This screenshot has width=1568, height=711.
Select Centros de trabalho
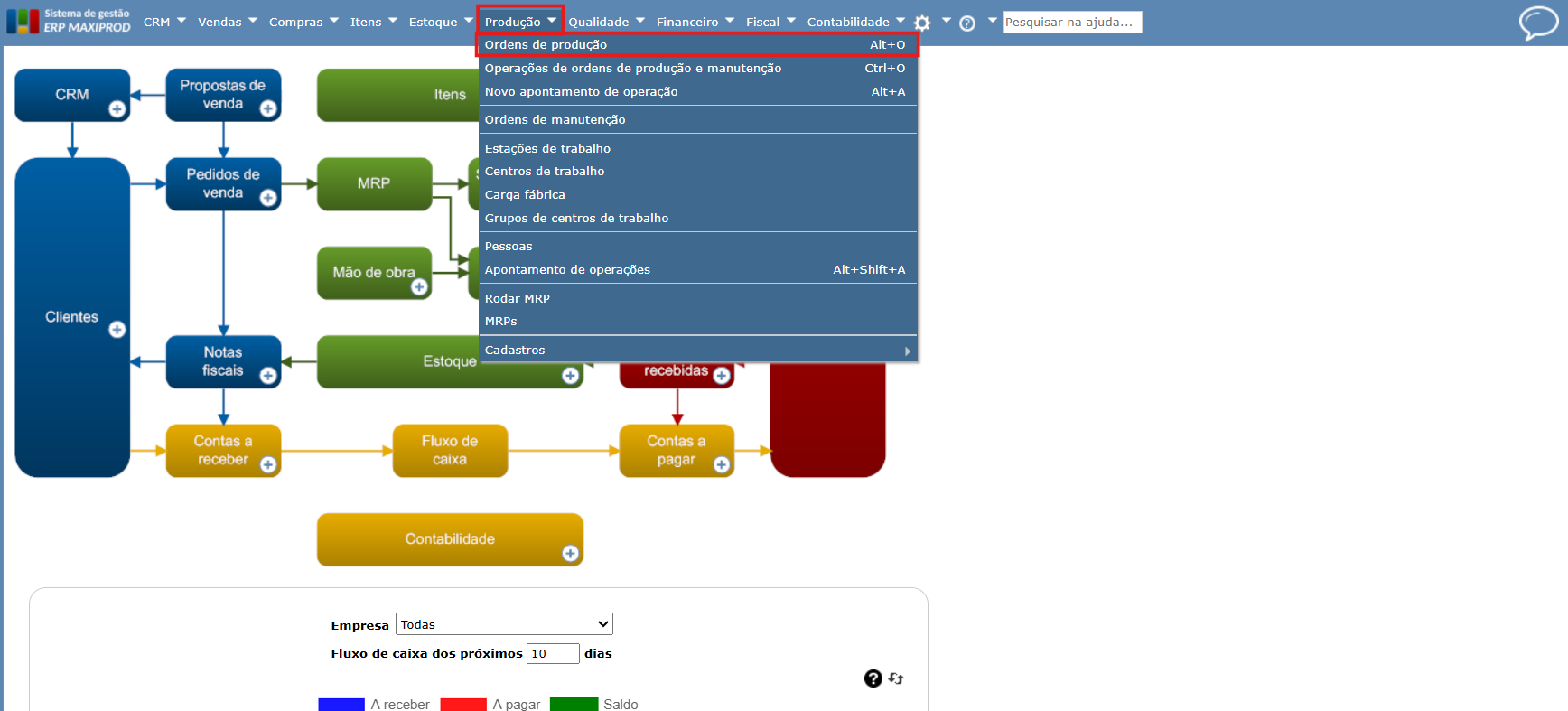click(698, 172)
